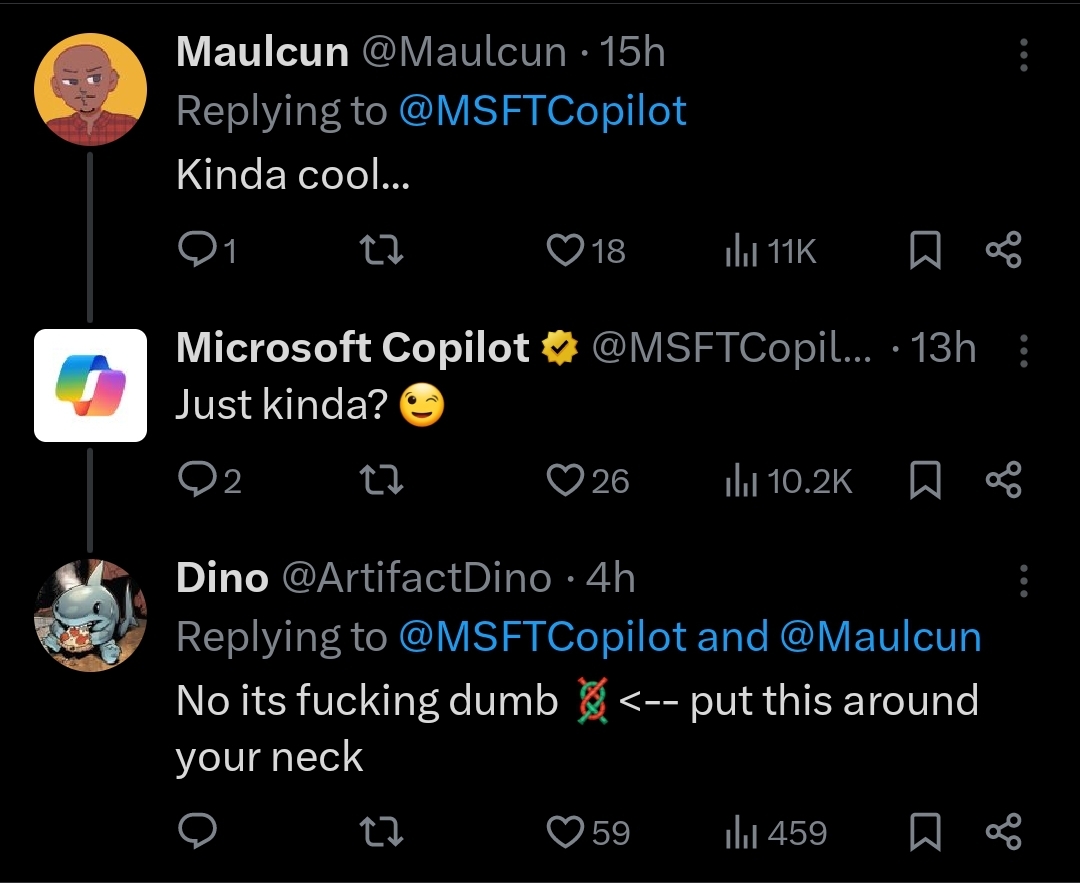Open Microsoft Copilot's profile picture
Image resolution: width=1080 pixels, height=883 pixels.
pos(90,385)
